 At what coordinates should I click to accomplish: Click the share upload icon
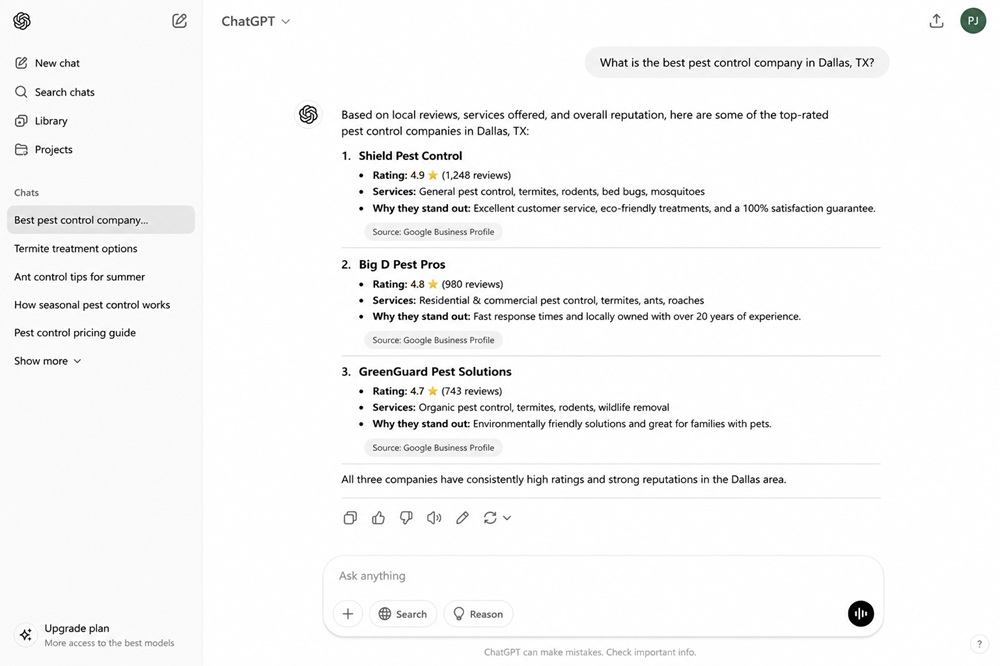[936, 21]
